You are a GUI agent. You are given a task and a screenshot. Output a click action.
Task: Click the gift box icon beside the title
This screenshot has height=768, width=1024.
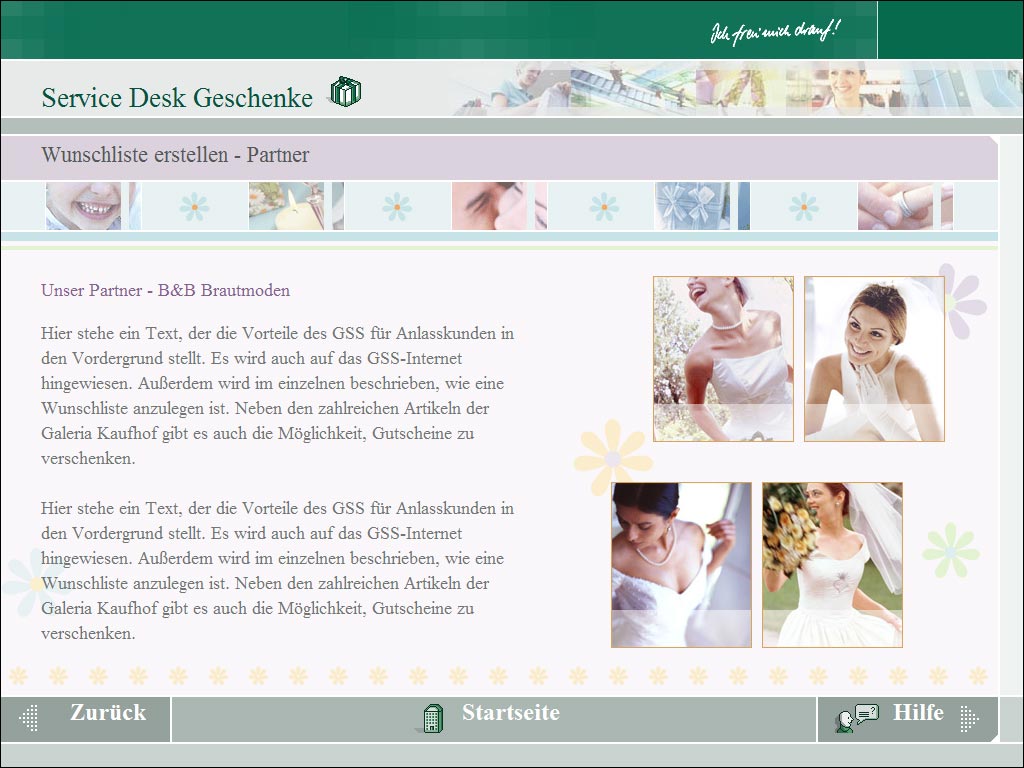pos(345,91)
